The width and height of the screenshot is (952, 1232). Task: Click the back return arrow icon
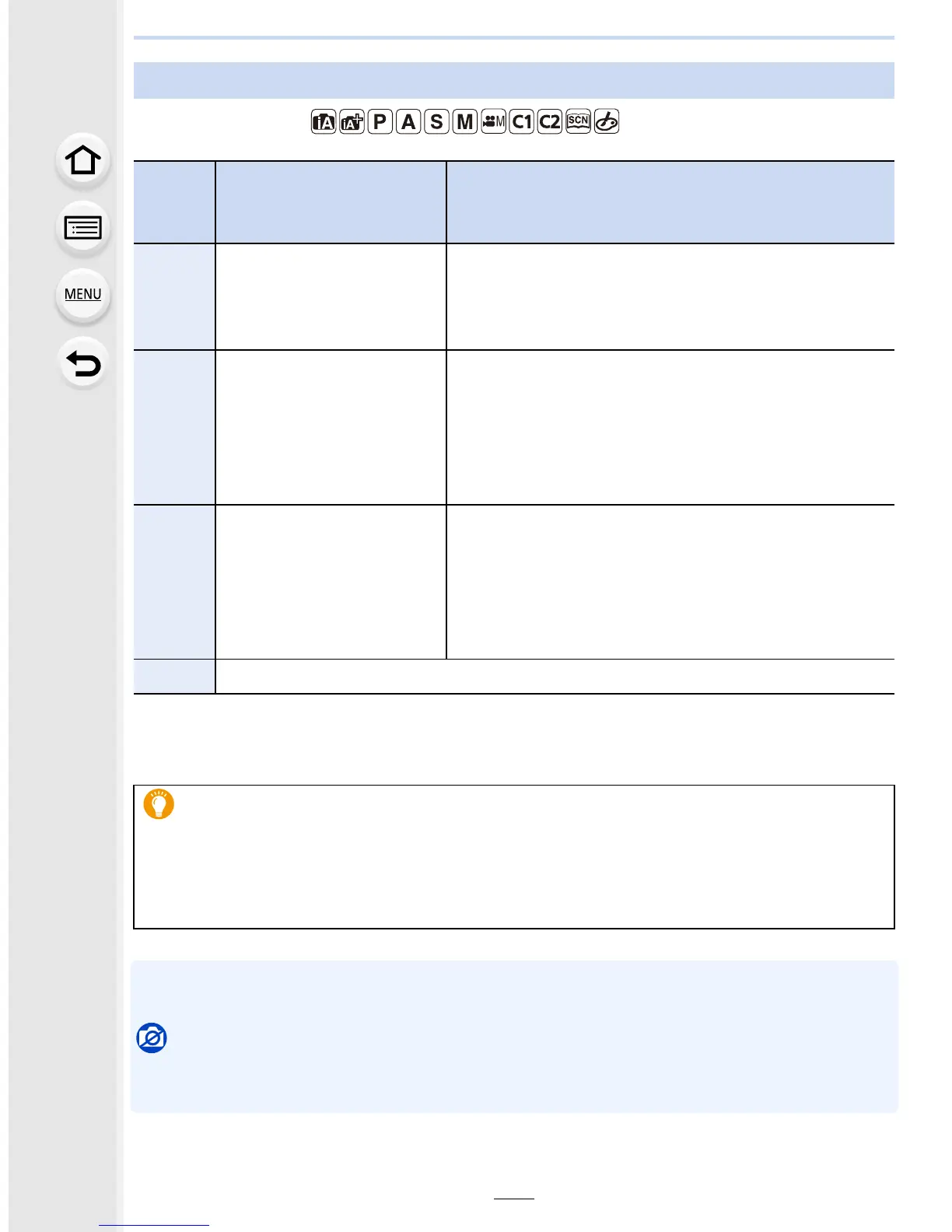(83, 363)
